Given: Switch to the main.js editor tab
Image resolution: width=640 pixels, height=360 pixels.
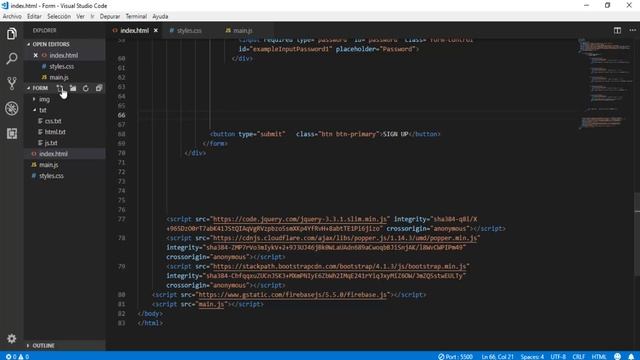Looking at the screenshot, I should [x=242, y=31].
